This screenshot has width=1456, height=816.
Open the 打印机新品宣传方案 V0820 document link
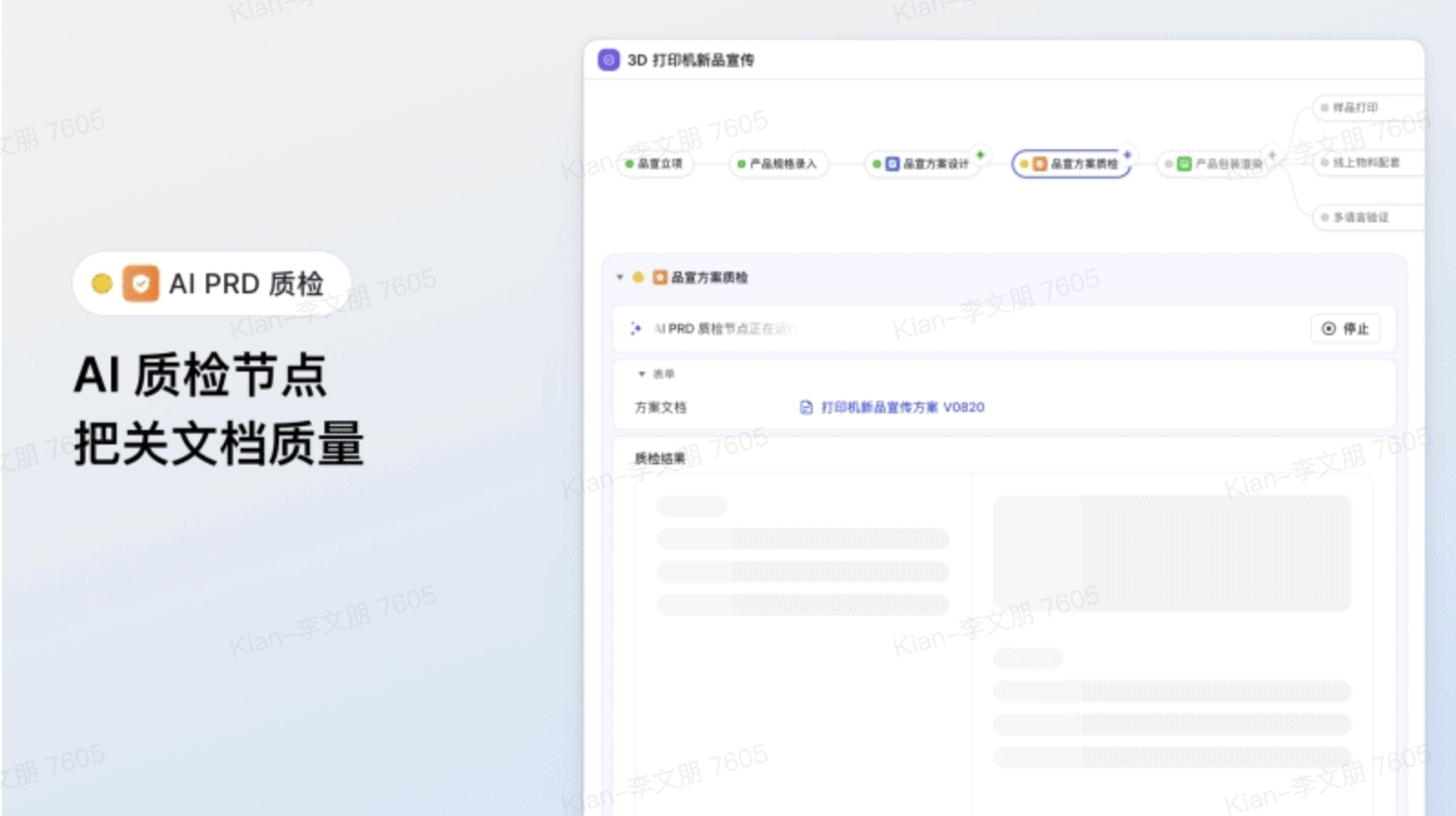[902, 407]
